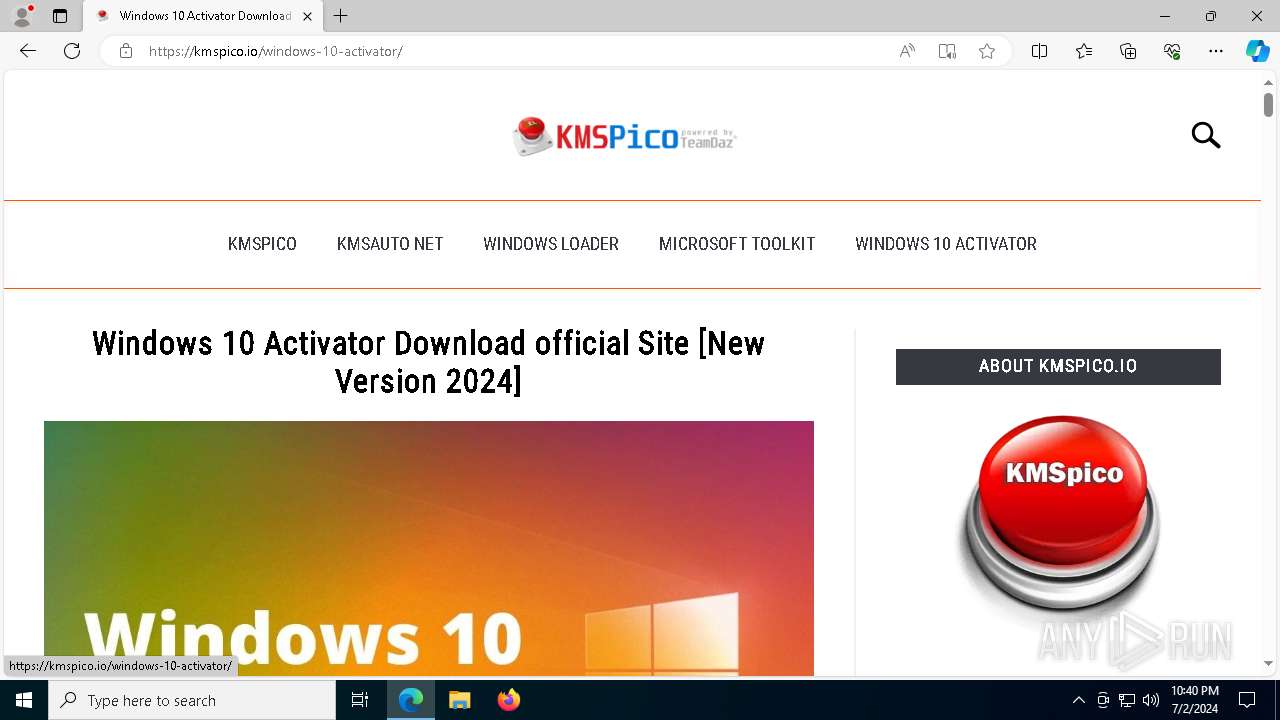Go to KMSPICO menu page
The height and width of the screenshot is (720, 1280).
pyautogui.click(x=262, y=244)
